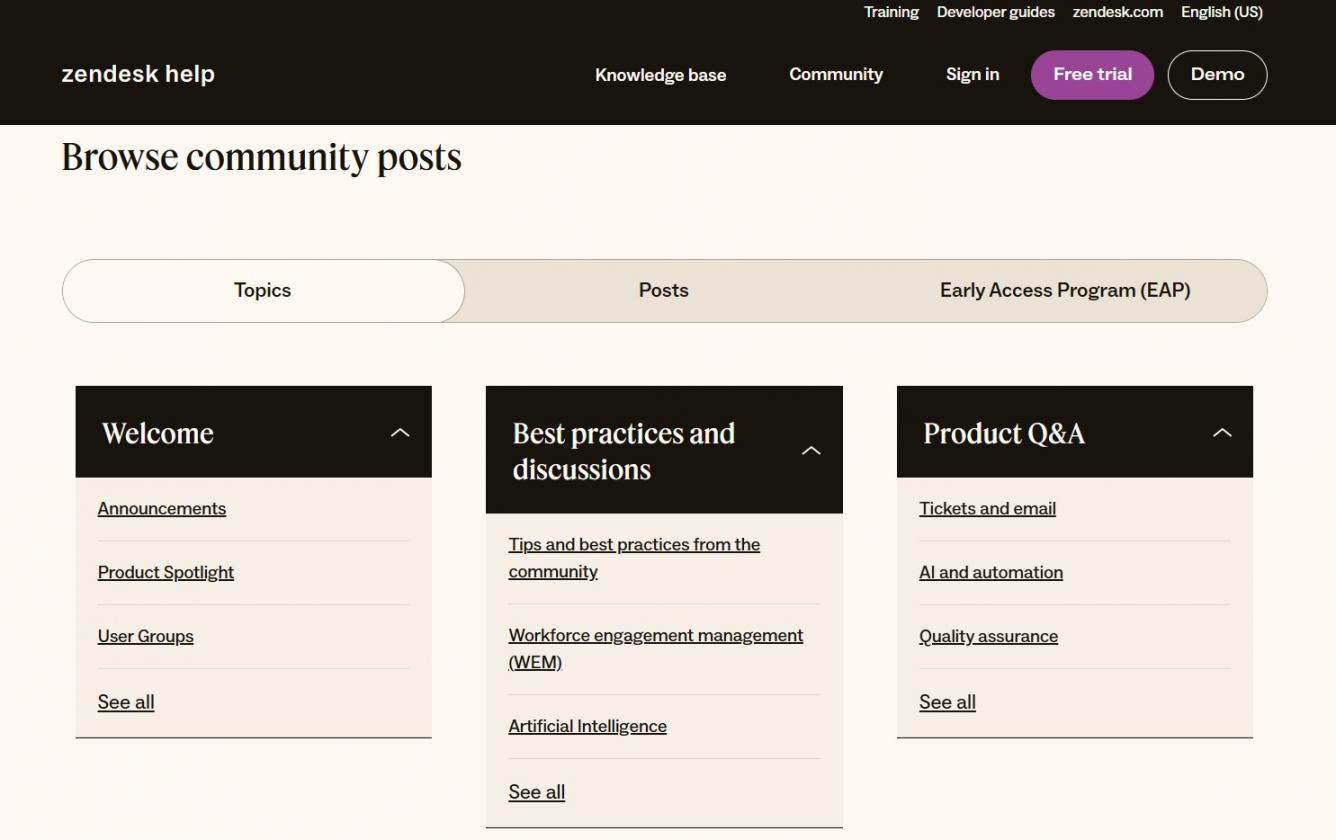Viewport: 1336px width, 840px height.
Task: Click the Sign in link
Action: 972,74
